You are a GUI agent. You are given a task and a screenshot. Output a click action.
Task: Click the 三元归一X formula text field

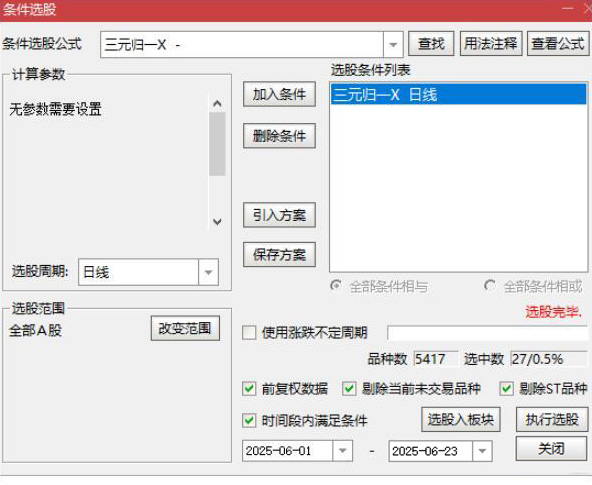pos(242,45)
